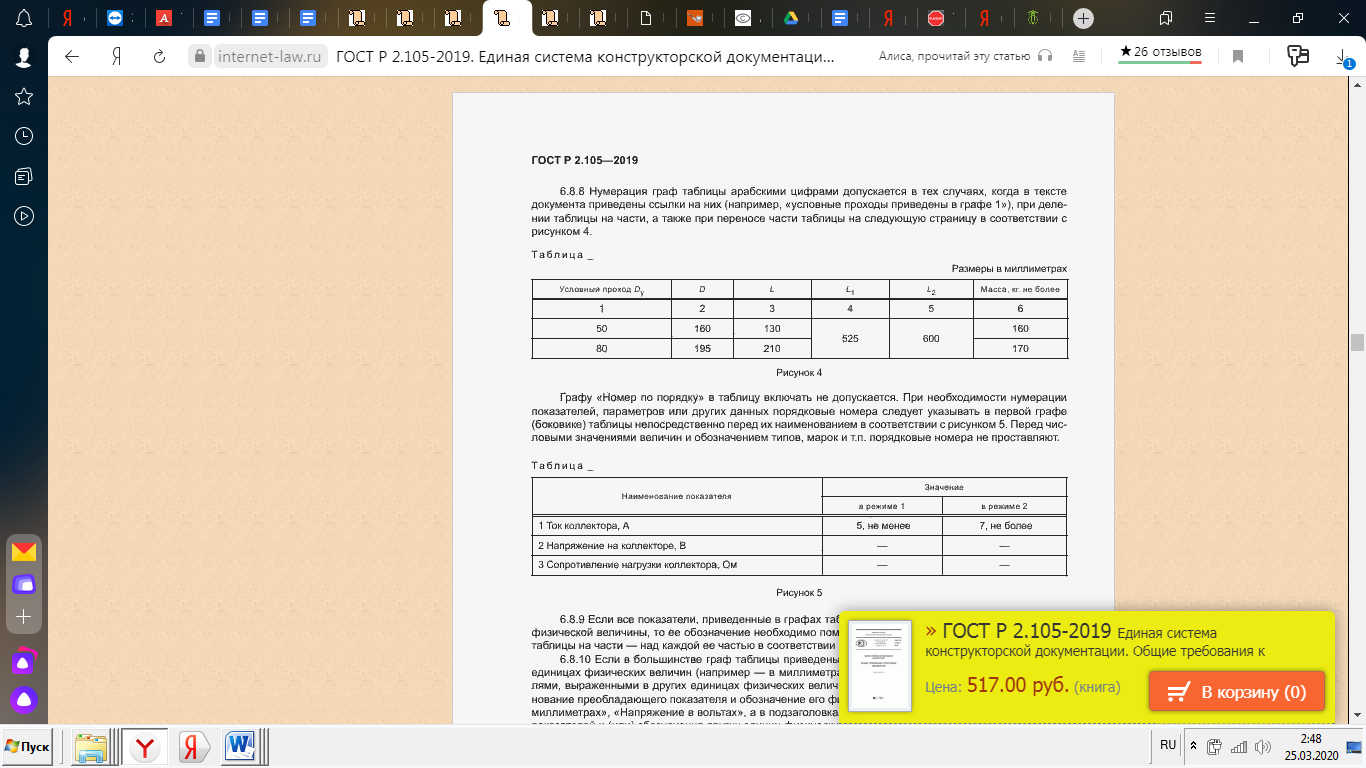Click the notifications bell icon
The width and height of the screenshot is (1366, 768).
click(24, 18)
